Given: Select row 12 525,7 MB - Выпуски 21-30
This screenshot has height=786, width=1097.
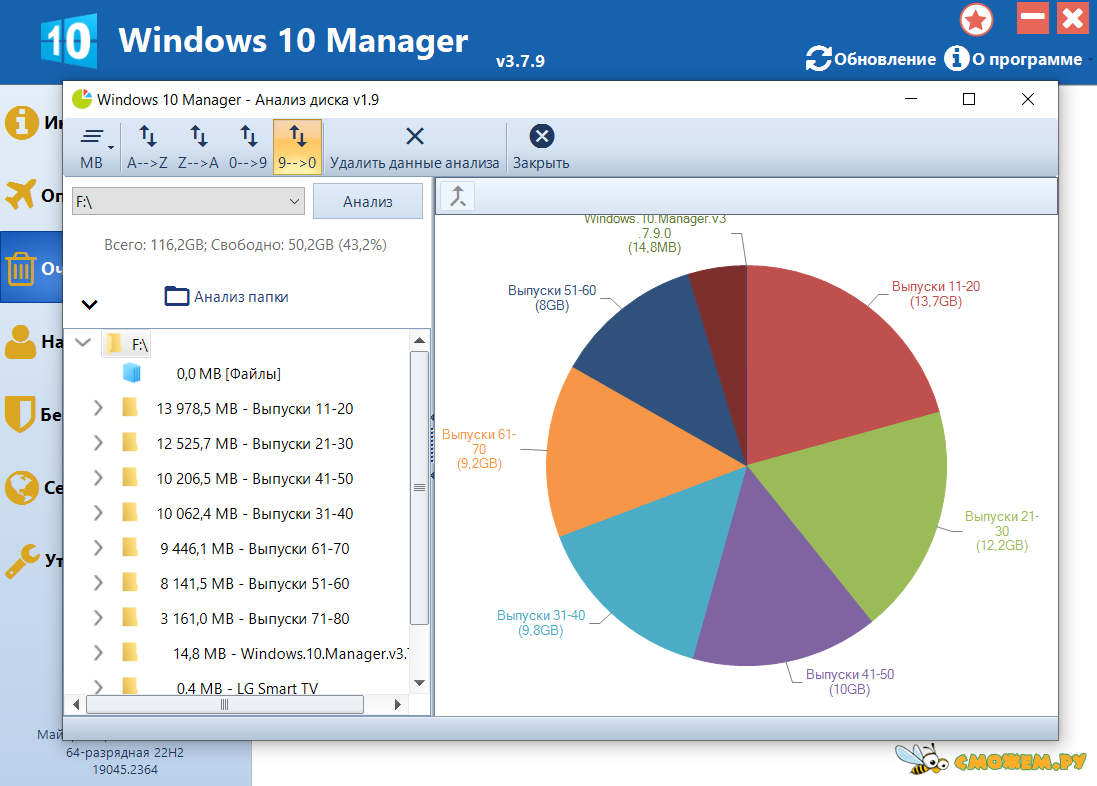Looking at the screenshot, I should [255, 444].
